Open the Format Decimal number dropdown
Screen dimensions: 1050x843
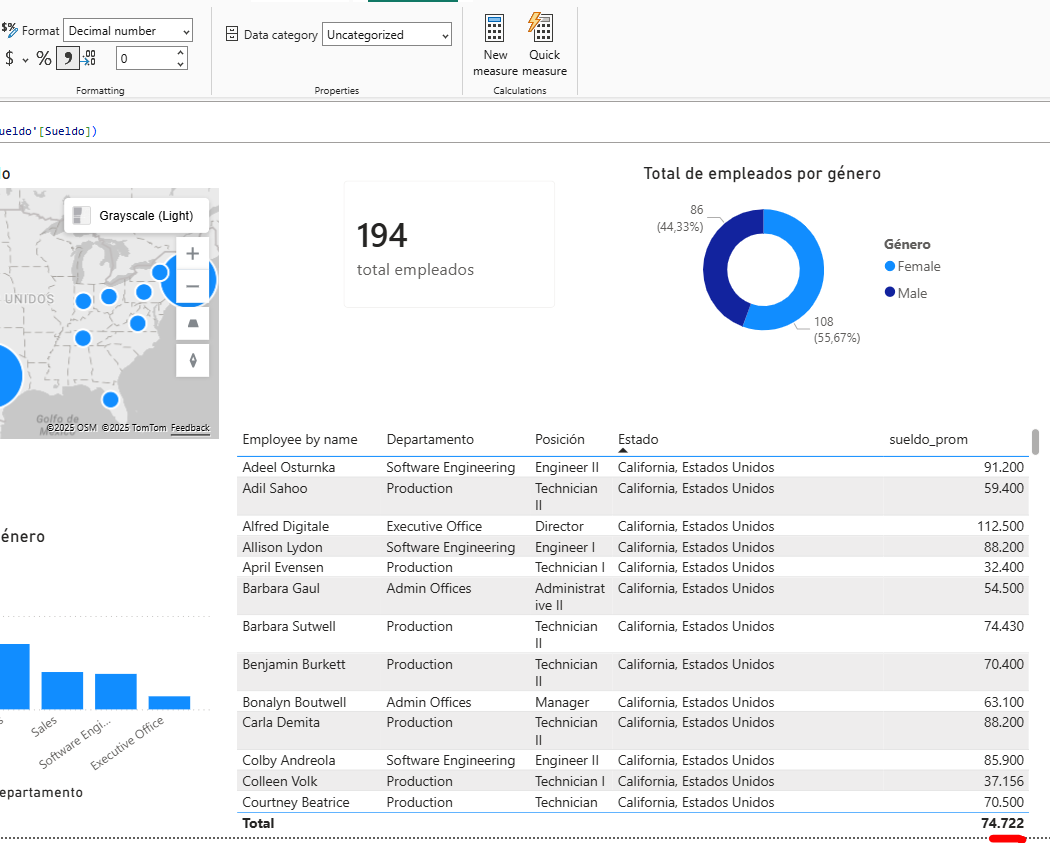click(x=128, y=31)
